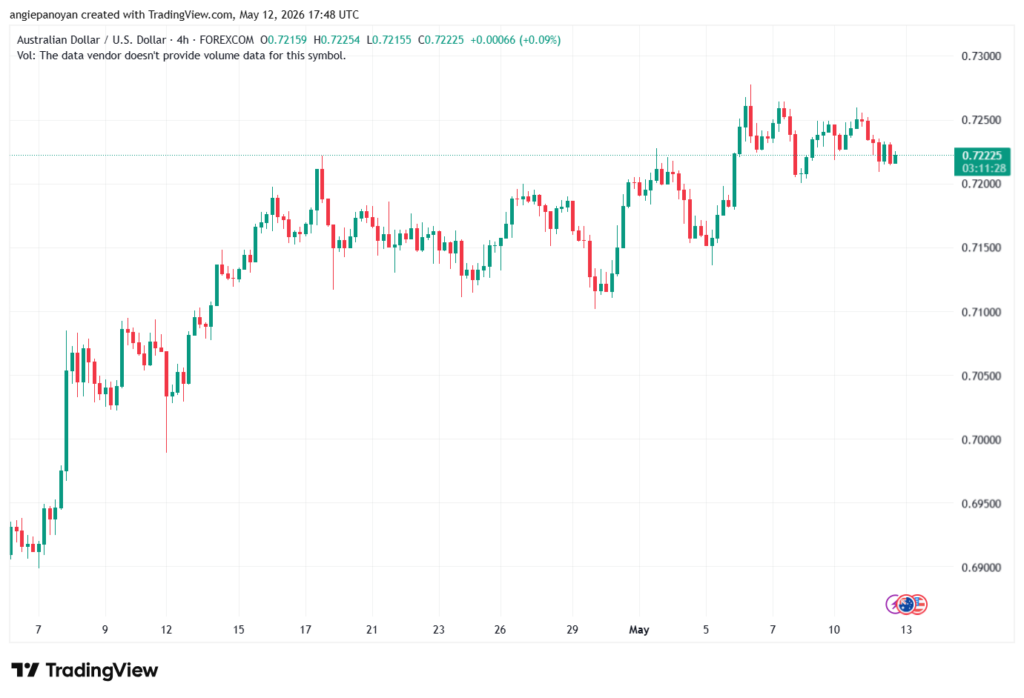This screenshot has width=1024, height=698.
Task: Click the low value L0.72155
Action: click(x=389, y=40)
